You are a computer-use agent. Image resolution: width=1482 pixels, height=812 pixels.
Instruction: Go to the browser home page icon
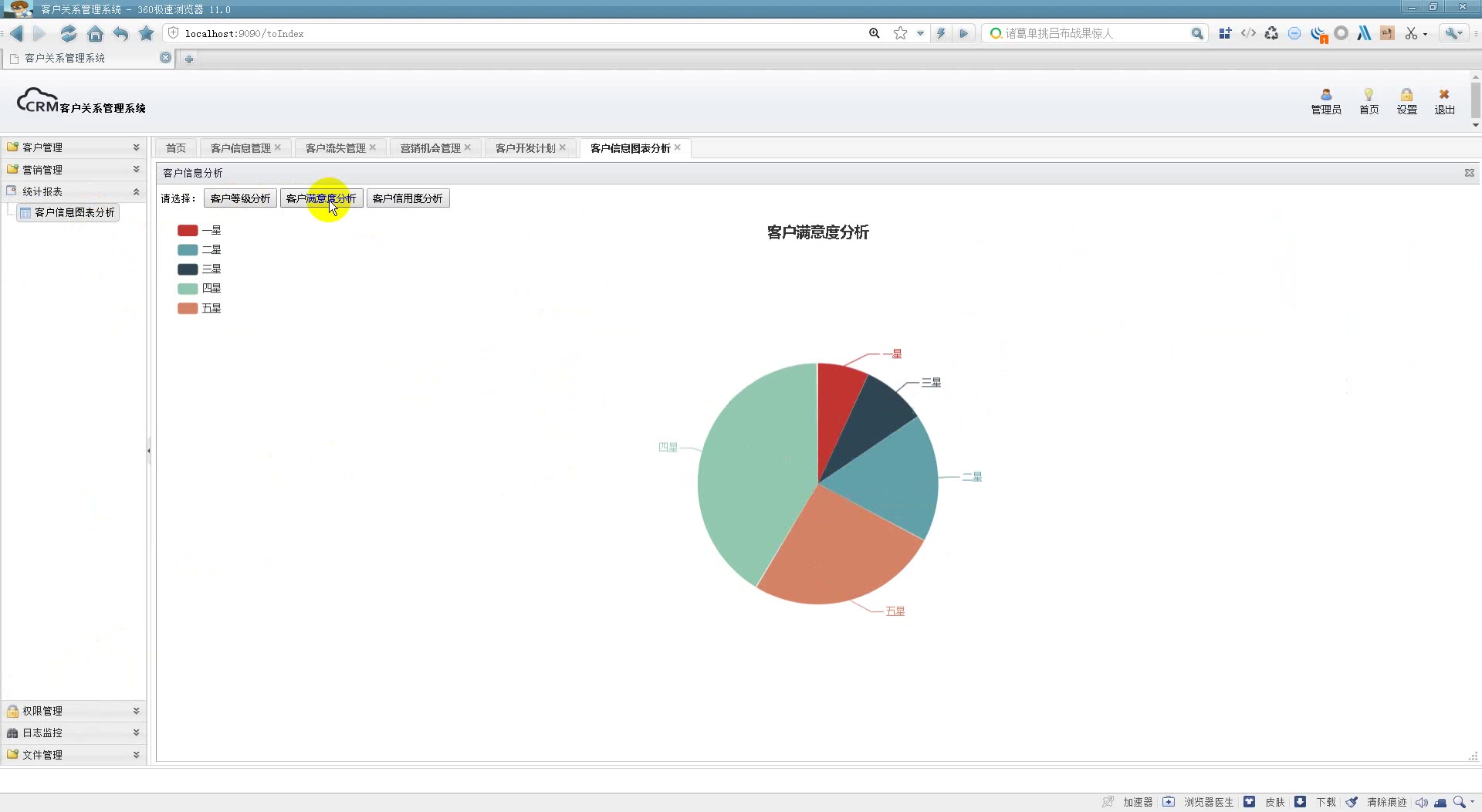click(x=95, y=33)
